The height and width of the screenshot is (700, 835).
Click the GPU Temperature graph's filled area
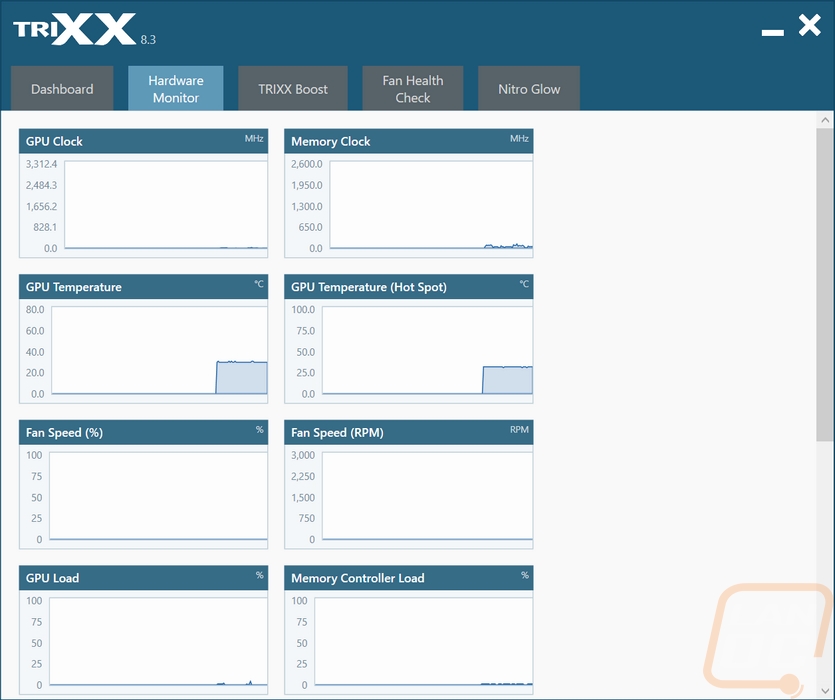click(241, 378)
